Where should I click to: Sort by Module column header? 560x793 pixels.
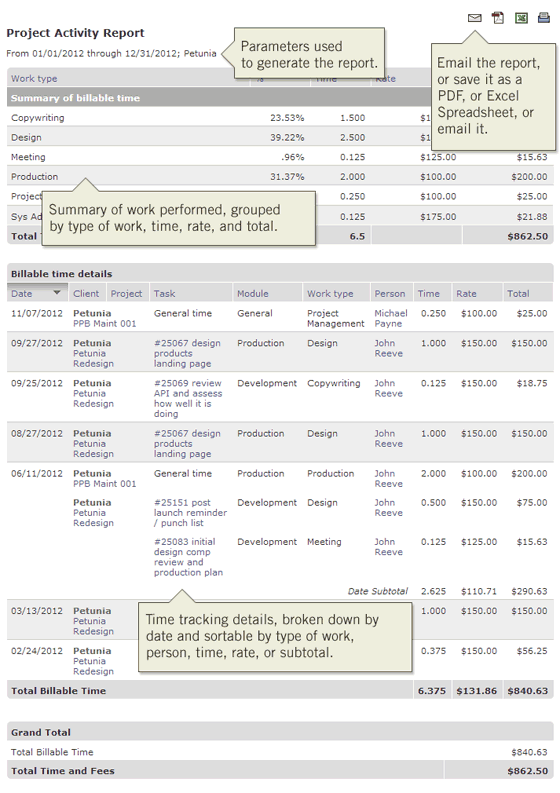point(253,293)
